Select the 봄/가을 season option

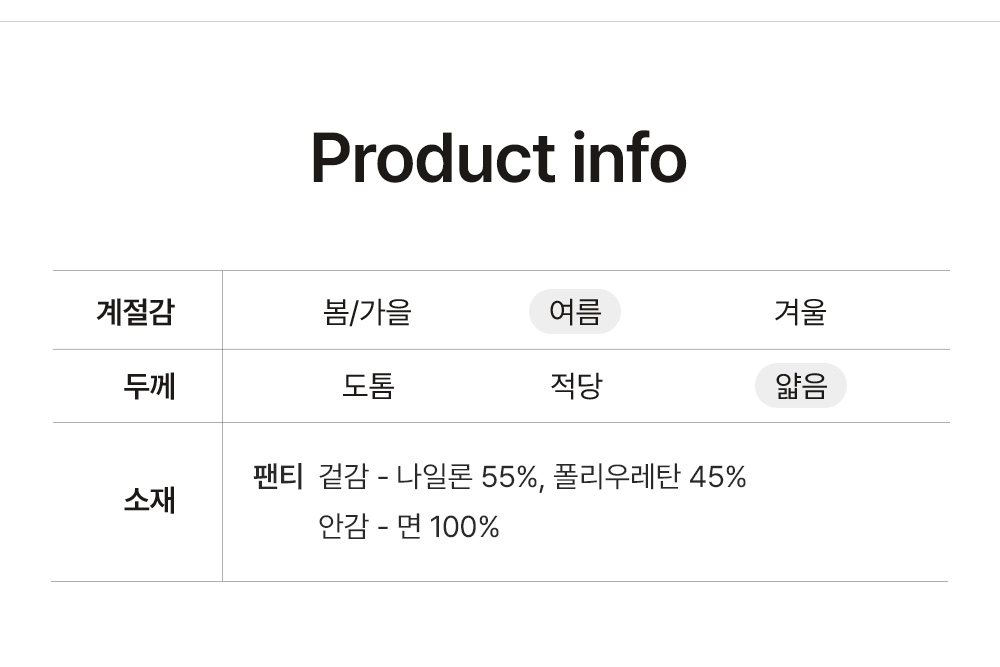click(x=367, y=312)
